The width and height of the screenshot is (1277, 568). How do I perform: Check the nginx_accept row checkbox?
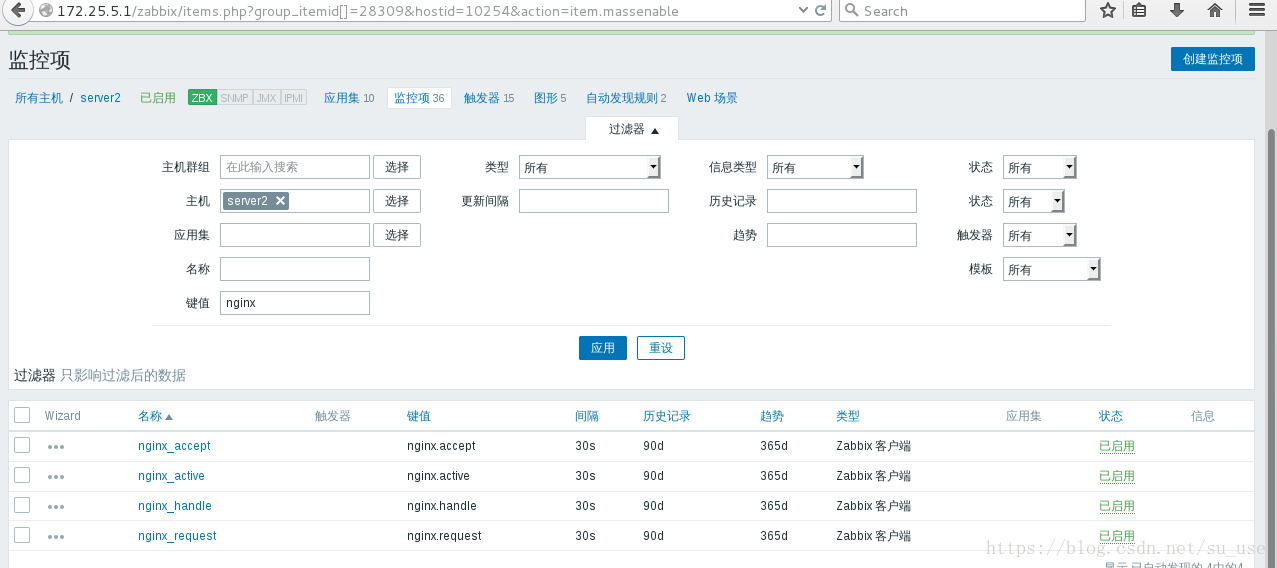click(x=22, y=445)
